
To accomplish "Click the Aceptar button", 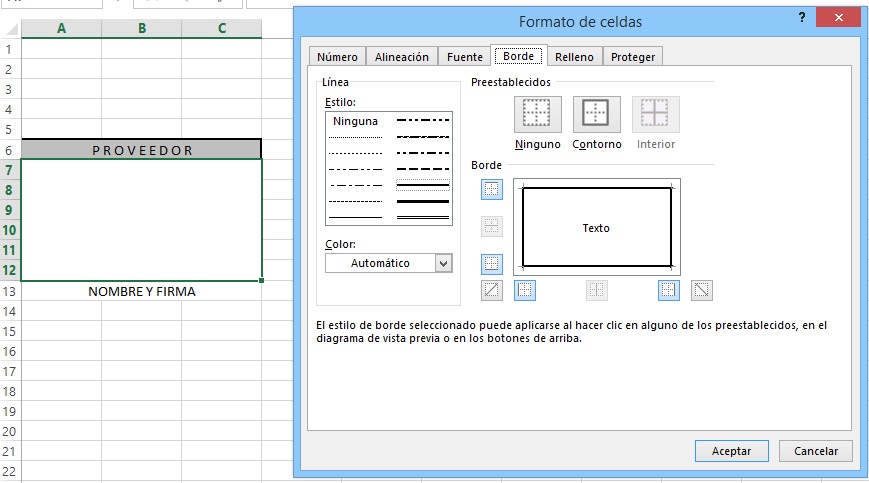I will tap(731, 451).
